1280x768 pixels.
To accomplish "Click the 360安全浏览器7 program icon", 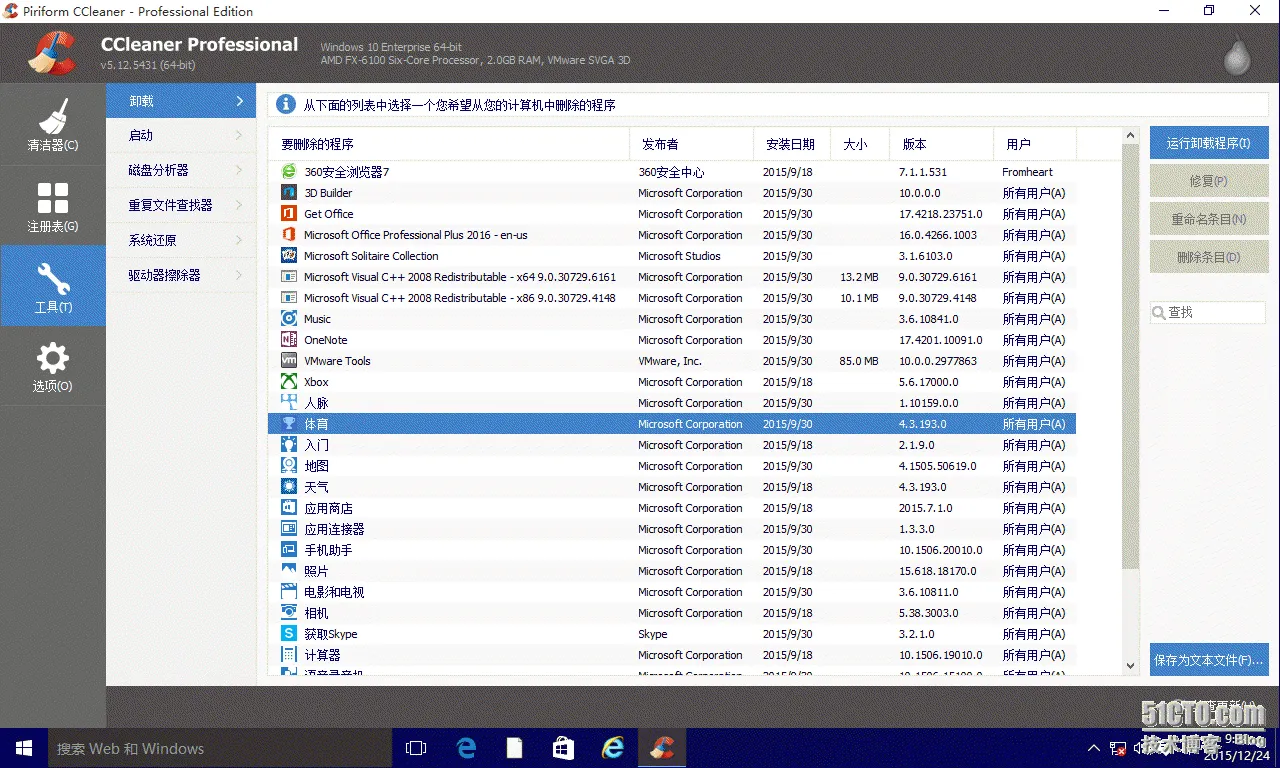I will click(289, 172).
